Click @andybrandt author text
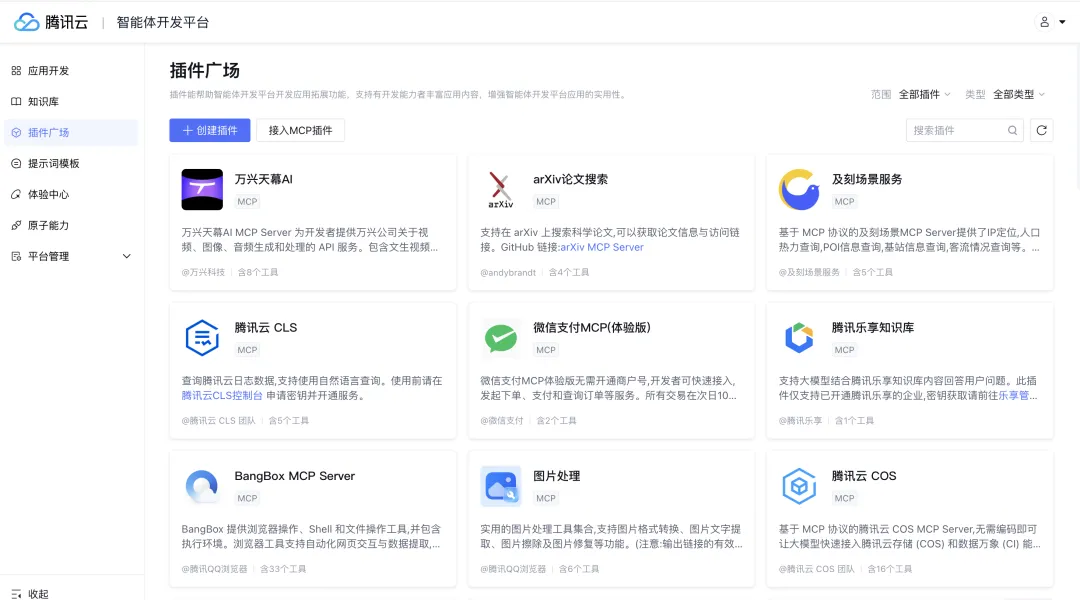 point(508,272)
